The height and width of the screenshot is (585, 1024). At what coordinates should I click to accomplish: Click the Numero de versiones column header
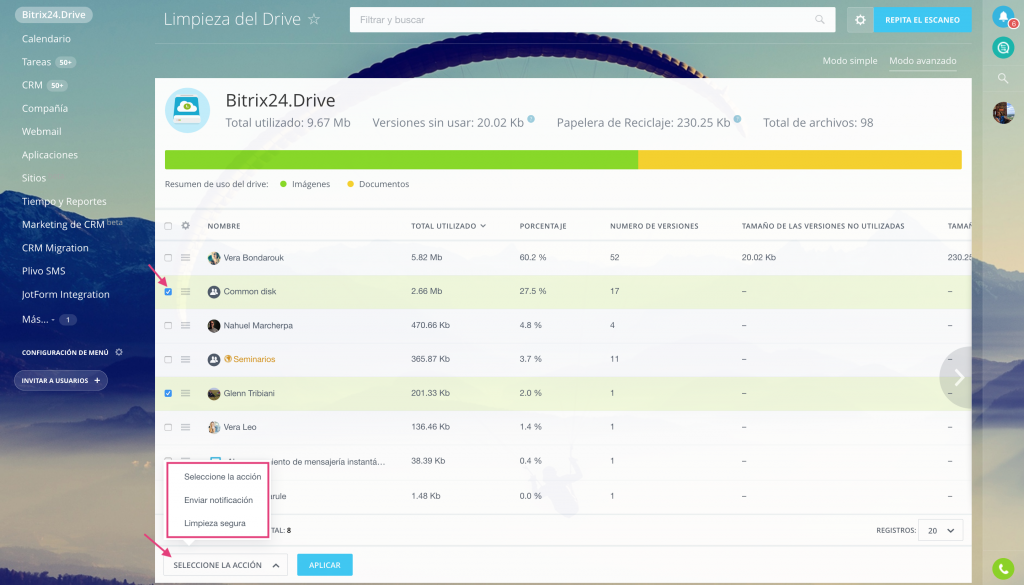654,226
